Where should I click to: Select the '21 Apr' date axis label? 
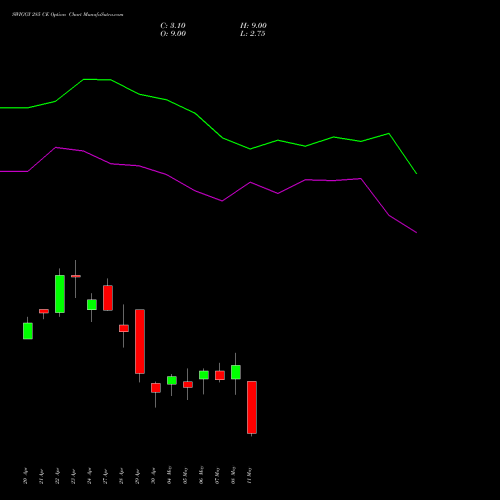pos(42,476)
